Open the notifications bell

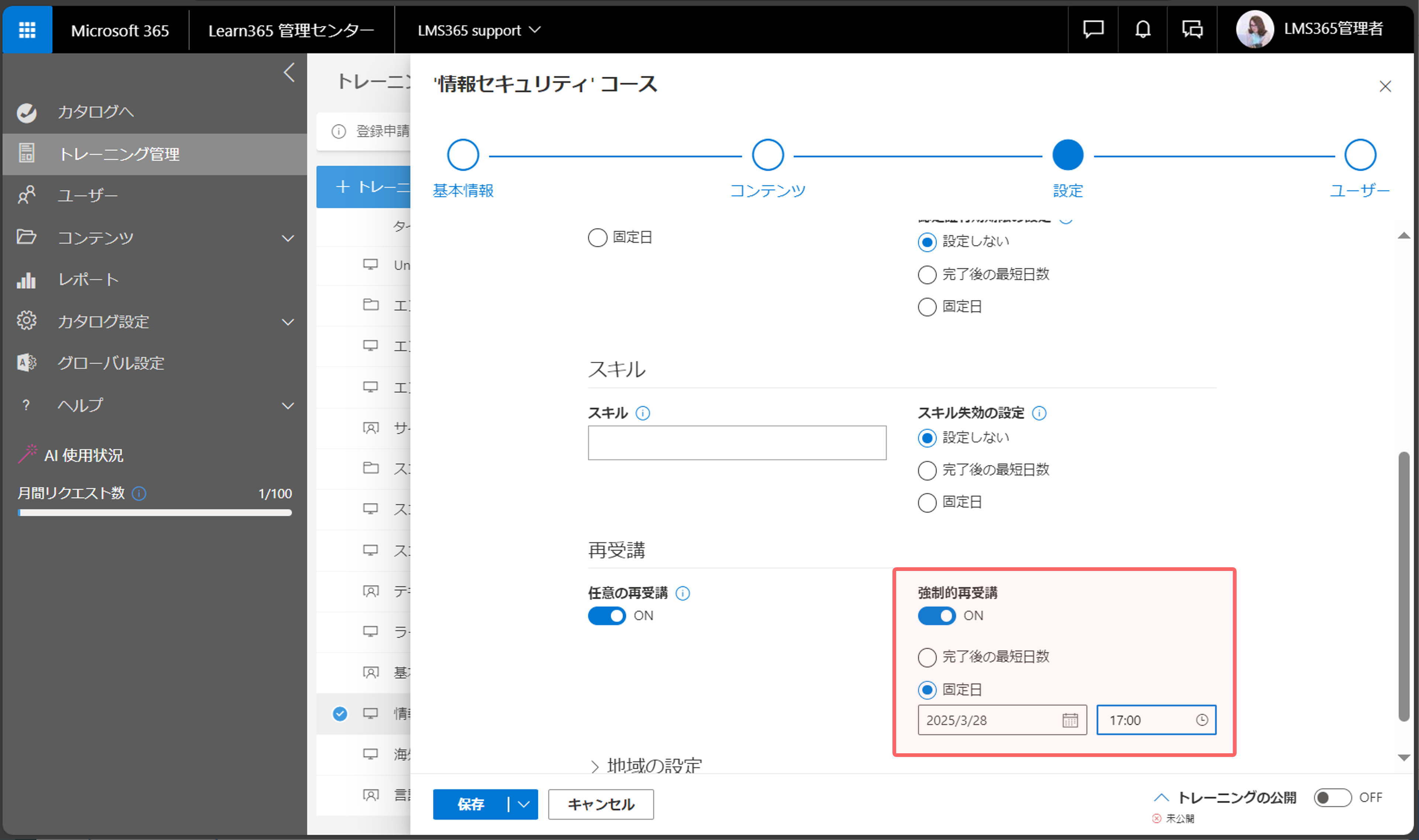coord(1143,29)
